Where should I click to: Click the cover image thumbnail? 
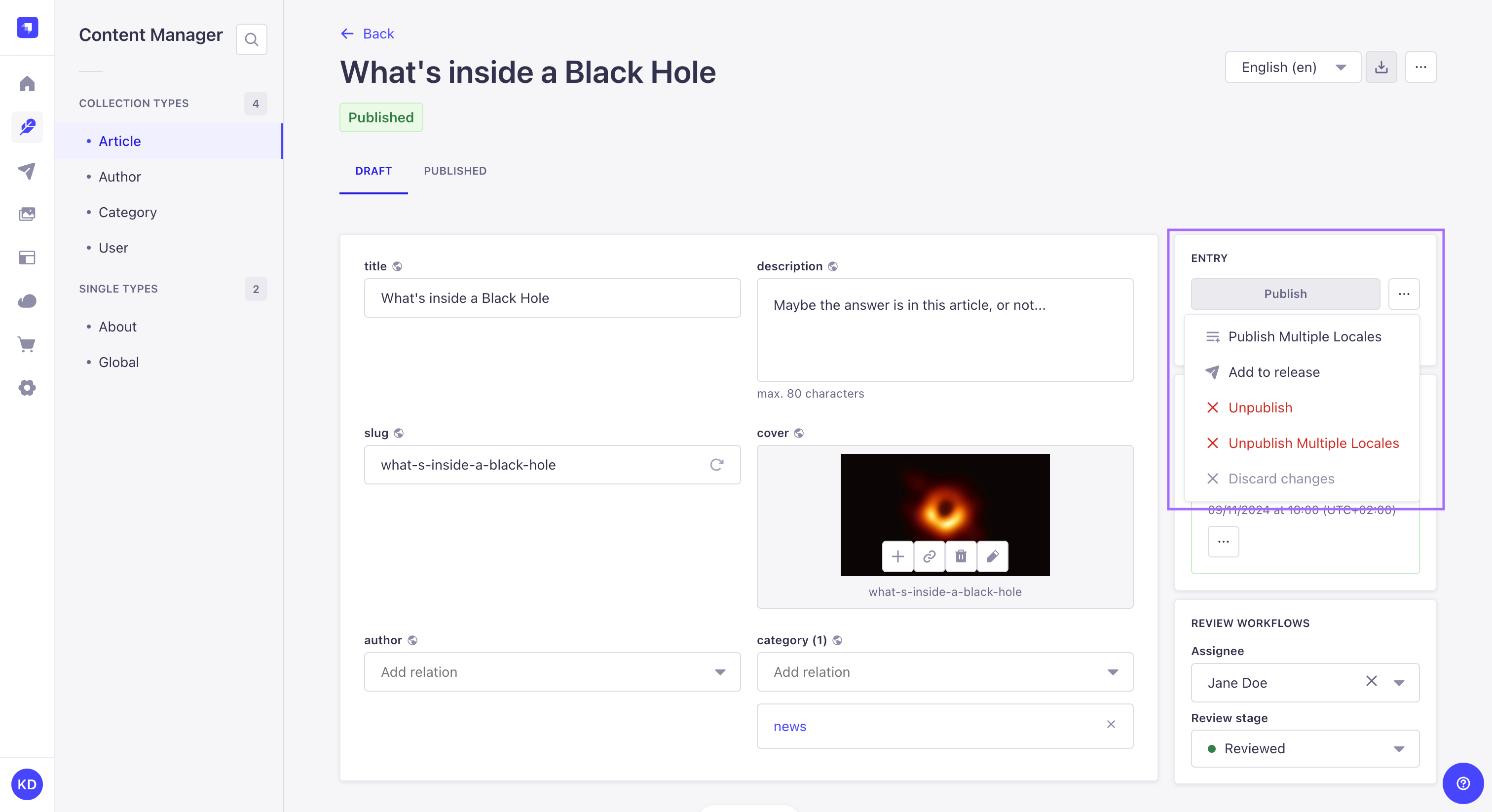[x=944, y=514]
